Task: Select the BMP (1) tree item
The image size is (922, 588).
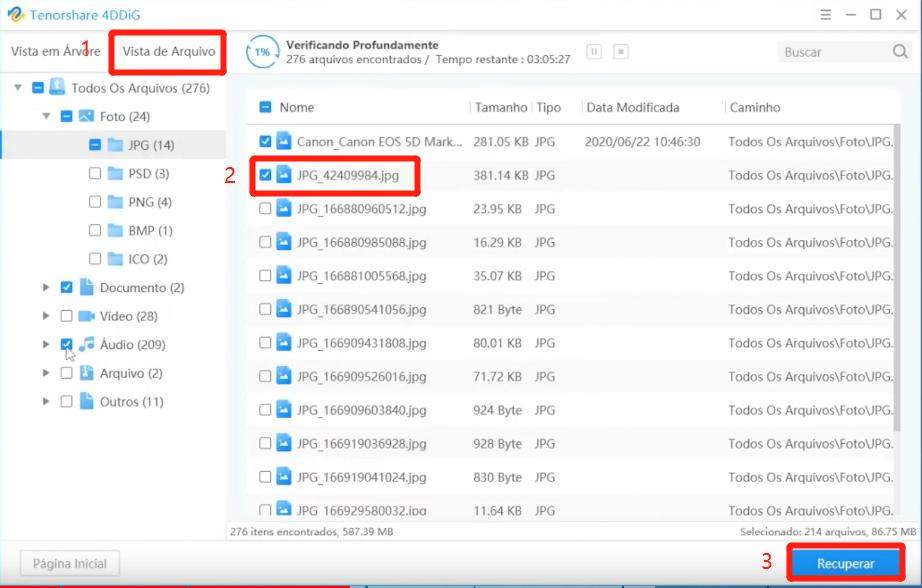Action: 151,230
